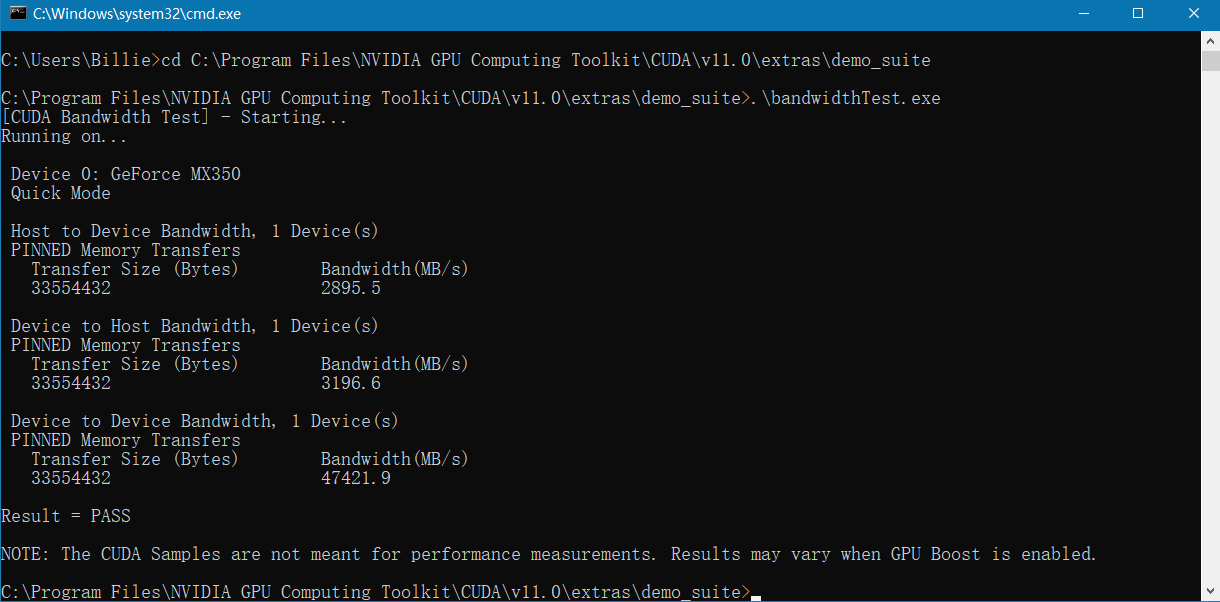
Task: Click the 2895.5 bandwidth value
Action: pyautogui.click(x=350, y=288)
